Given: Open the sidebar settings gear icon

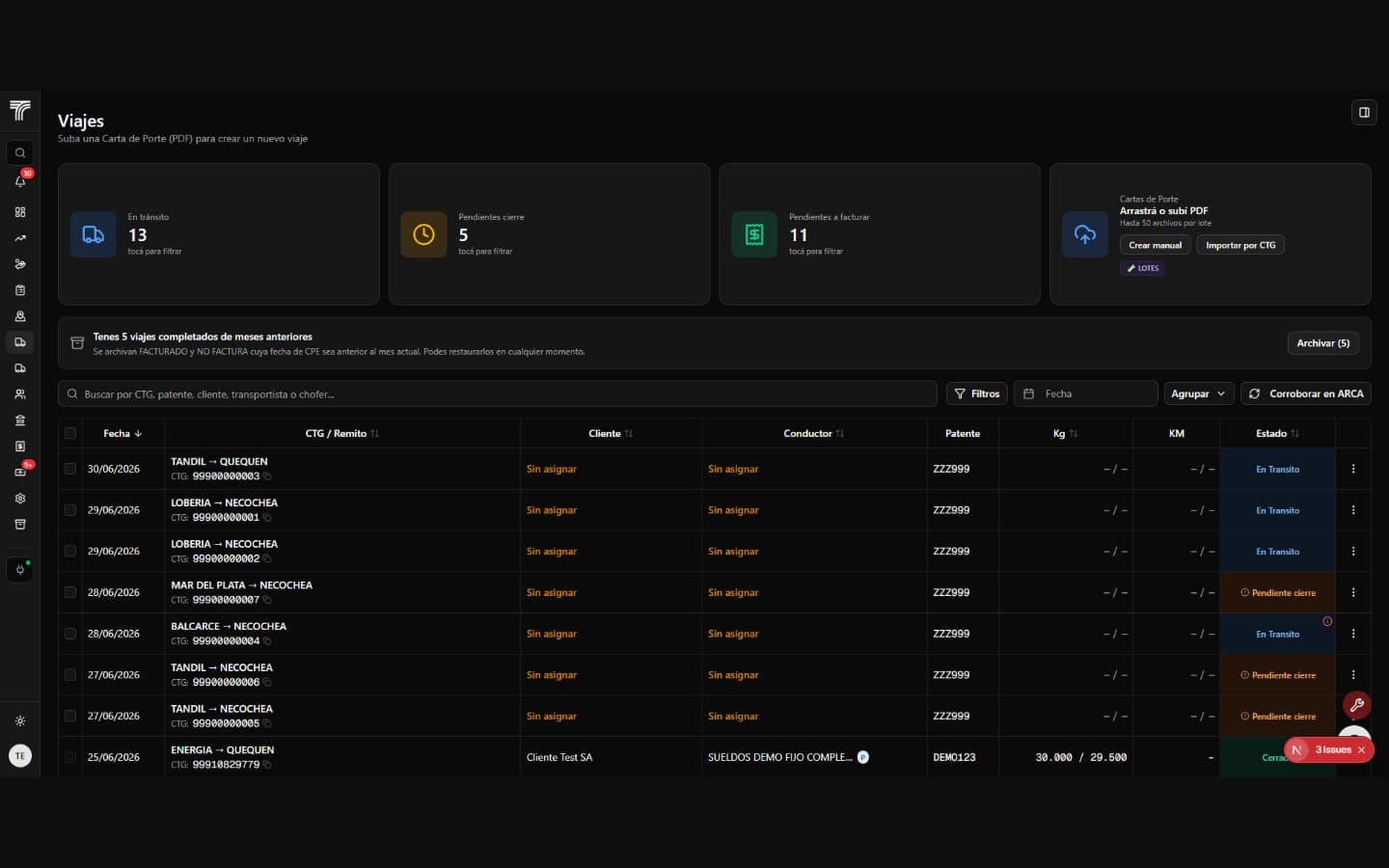Looking at the screenshot, I should click(19, 499).
